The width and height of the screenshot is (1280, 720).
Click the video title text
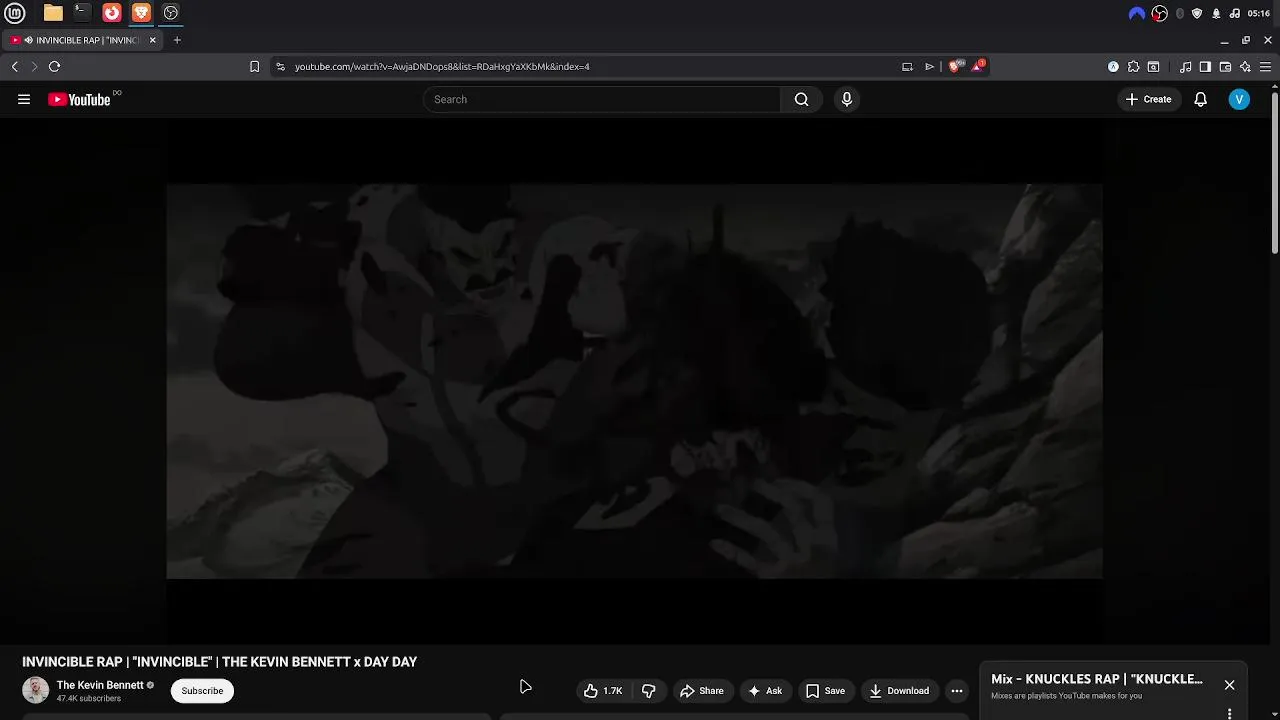pyautogui.click(x=219, y=662)
